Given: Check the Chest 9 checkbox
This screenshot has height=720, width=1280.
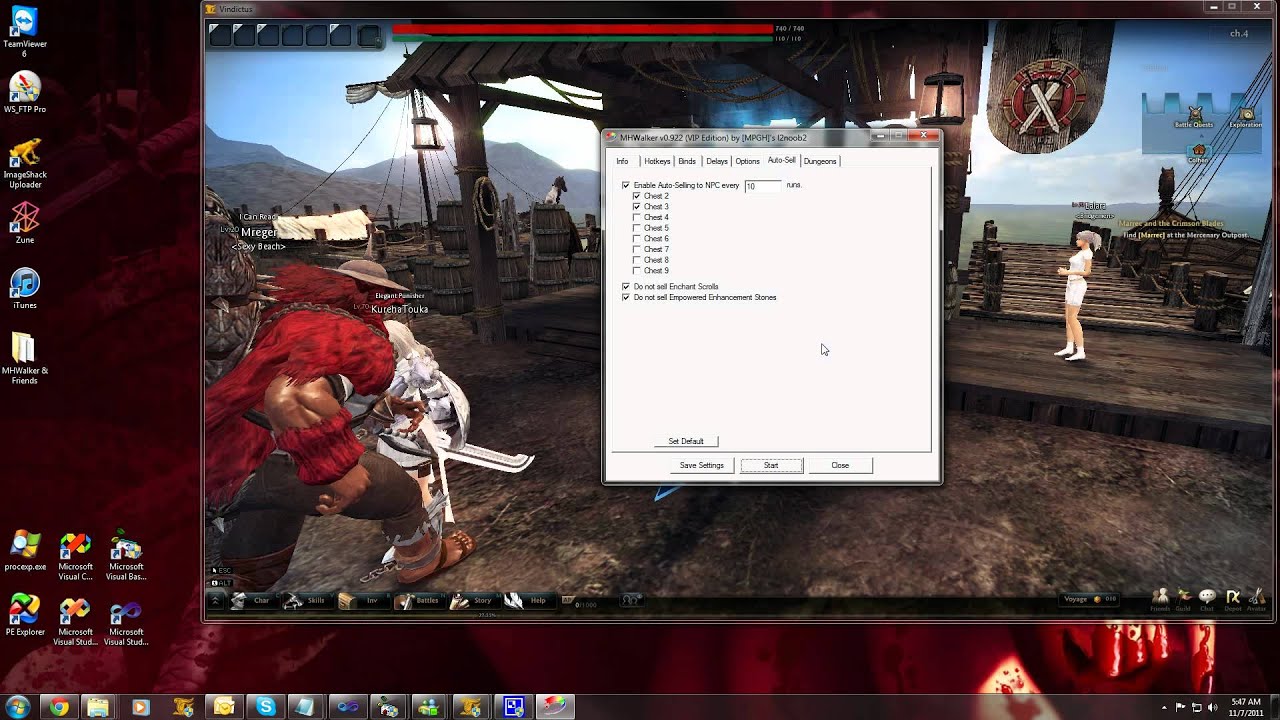Looking at the screenshot, I should click(x=637, y=271).
